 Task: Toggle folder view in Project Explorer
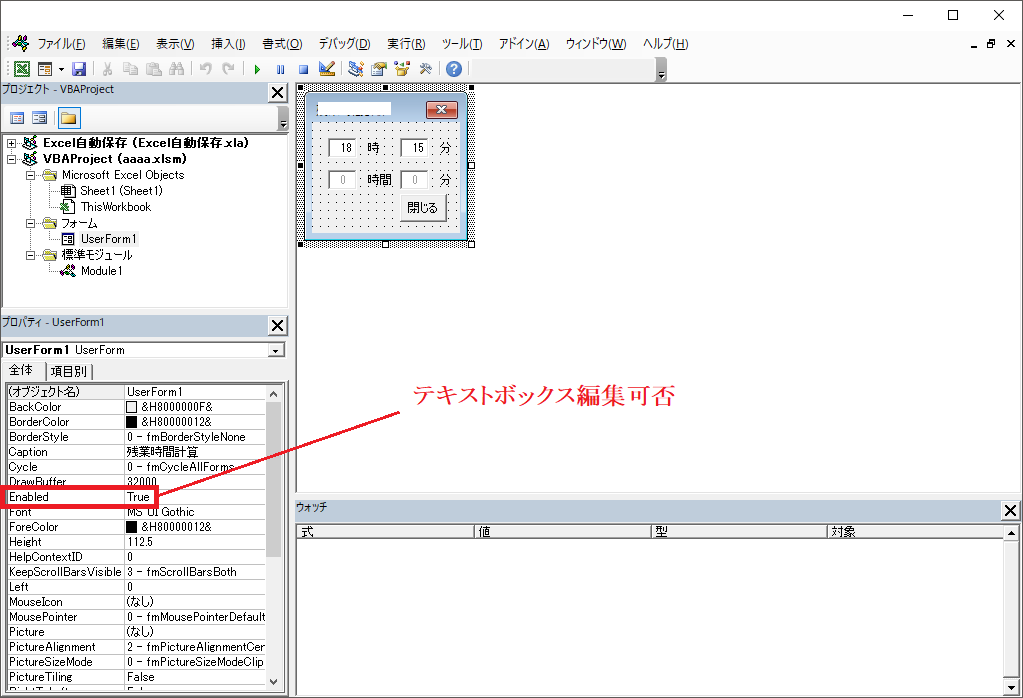coord(67,117)
